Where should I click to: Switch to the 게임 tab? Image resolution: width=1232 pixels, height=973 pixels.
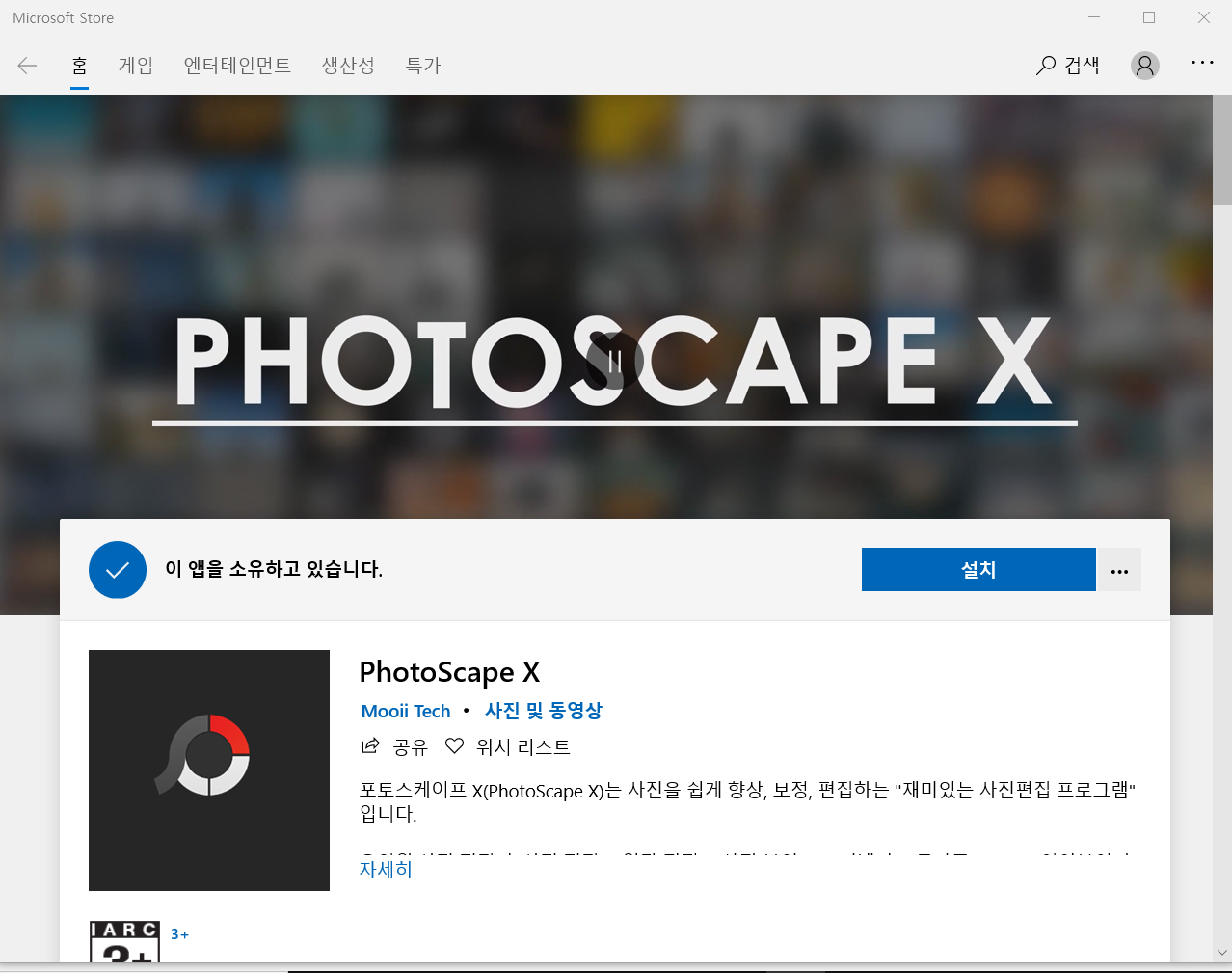click(x=136, y=66)
